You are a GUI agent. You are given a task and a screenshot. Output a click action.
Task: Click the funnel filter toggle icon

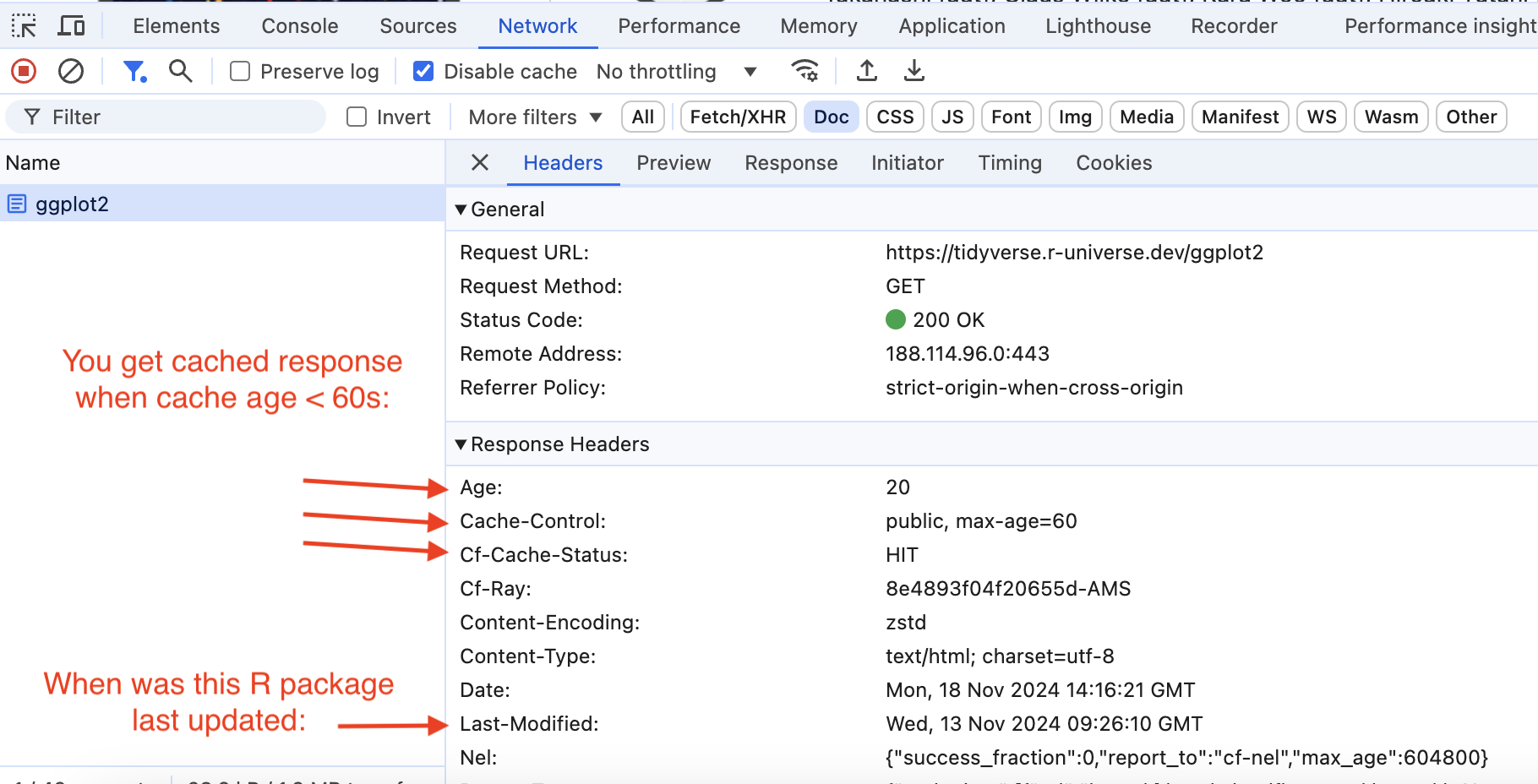[134, 72]
